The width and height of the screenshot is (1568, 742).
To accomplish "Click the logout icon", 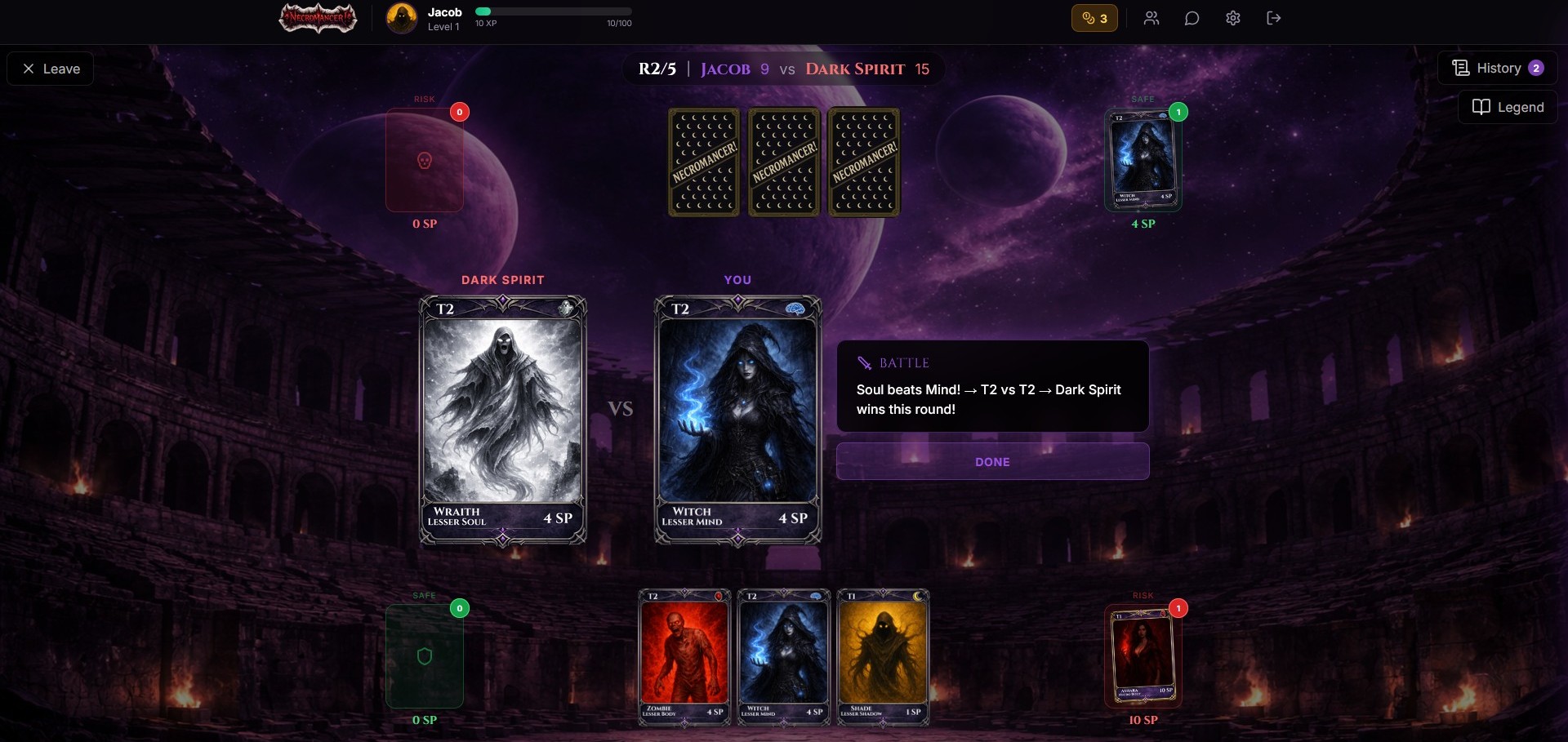I will point(1274,18).
